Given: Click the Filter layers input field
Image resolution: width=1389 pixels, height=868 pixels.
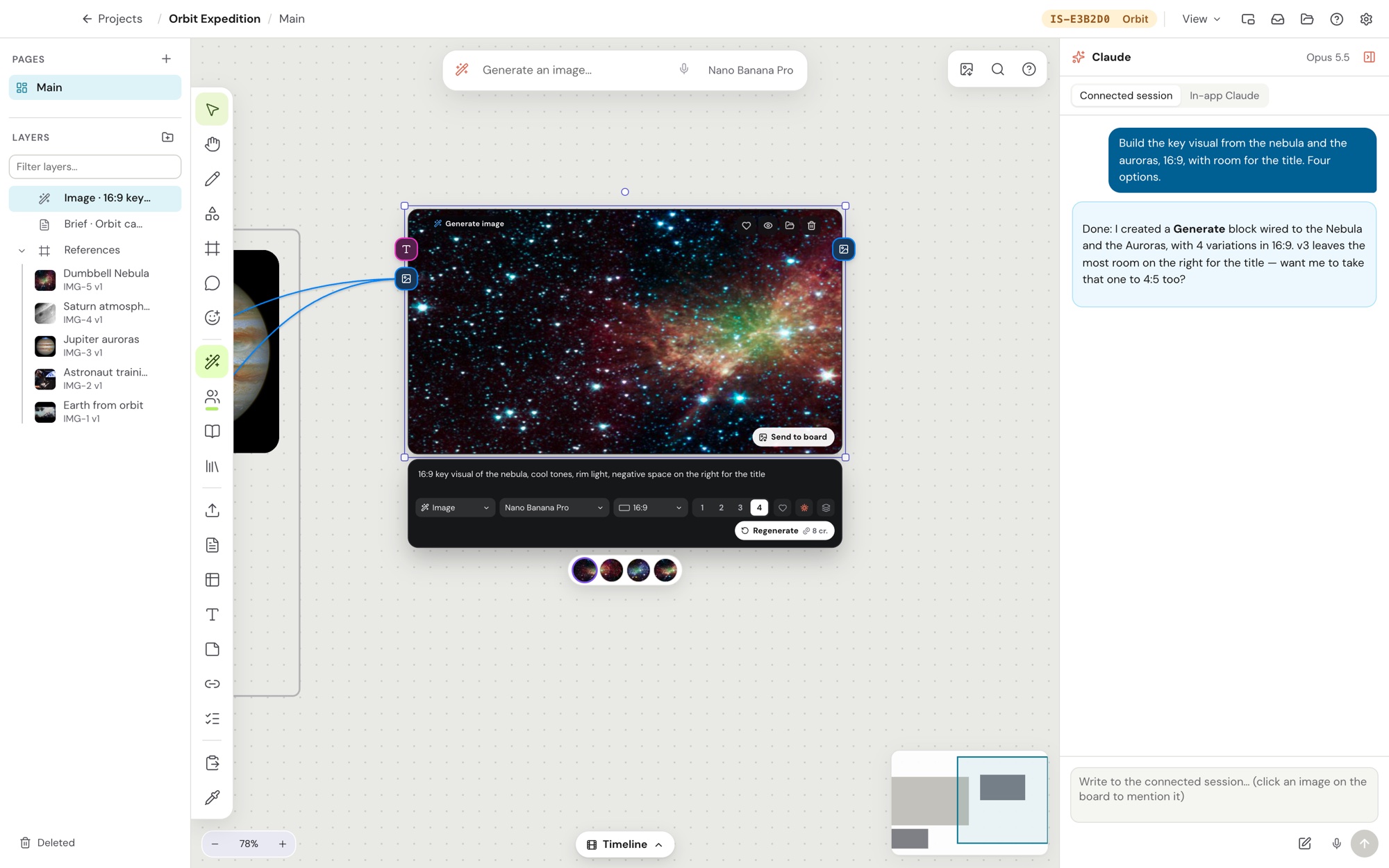Looking at the screenshot, I should (95, 167).
